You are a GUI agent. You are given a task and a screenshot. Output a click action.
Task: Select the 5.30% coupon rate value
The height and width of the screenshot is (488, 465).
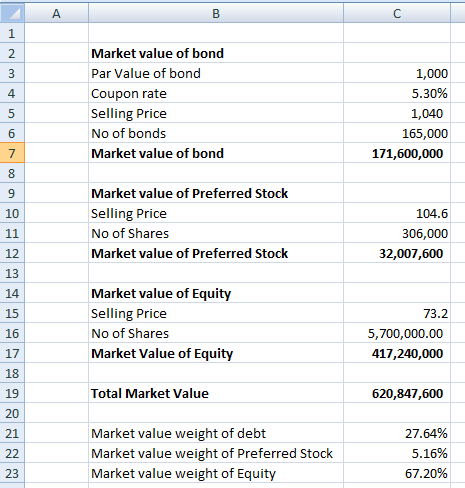(x=397, y=93)
